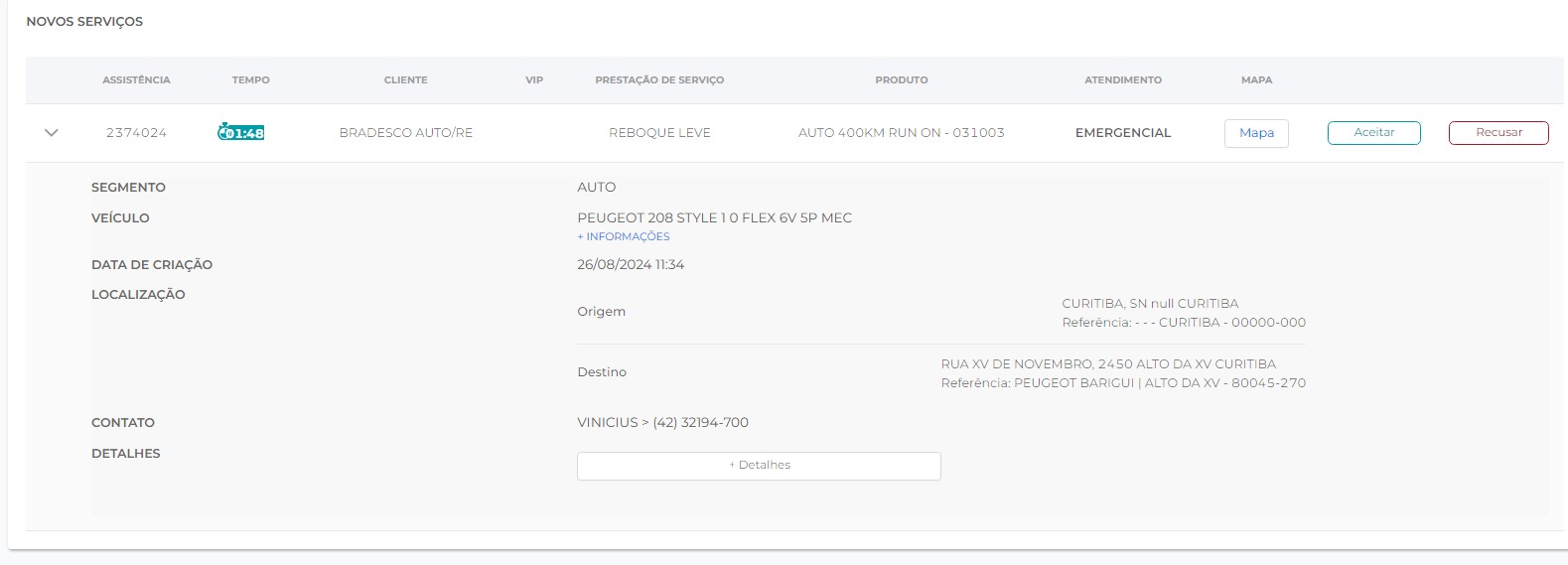
Task: Click the ATENDIMENTO column header
Action: (x=1122, y=80)
